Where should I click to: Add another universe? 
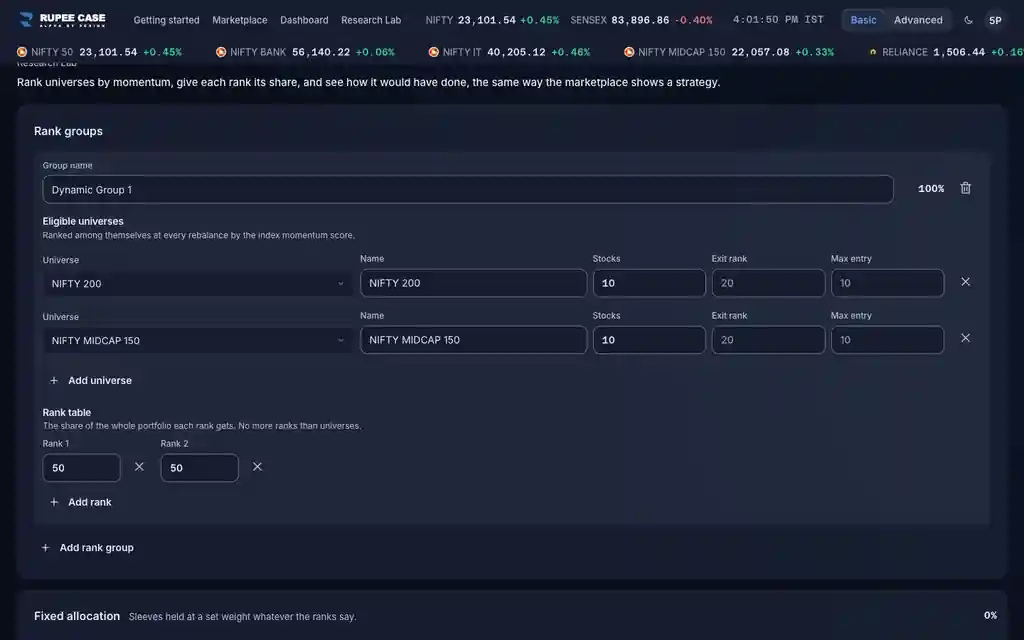click(x=91, y=380)
